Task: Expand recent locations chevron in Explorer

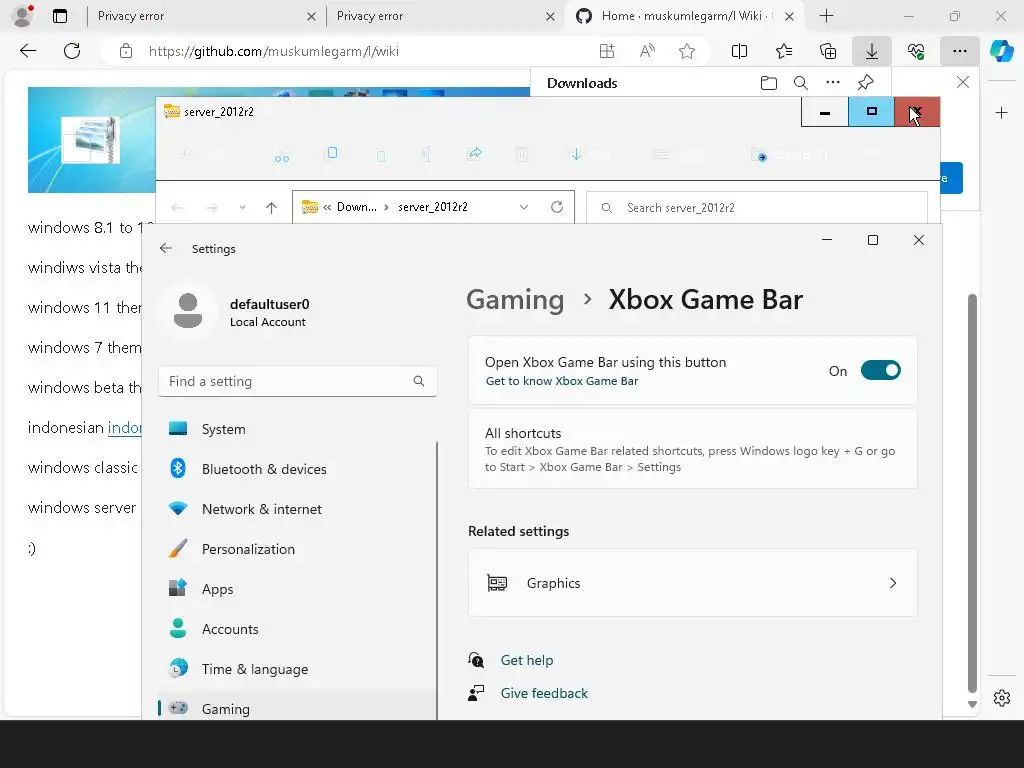Action: pyautogui.click(x=242, y=208)
